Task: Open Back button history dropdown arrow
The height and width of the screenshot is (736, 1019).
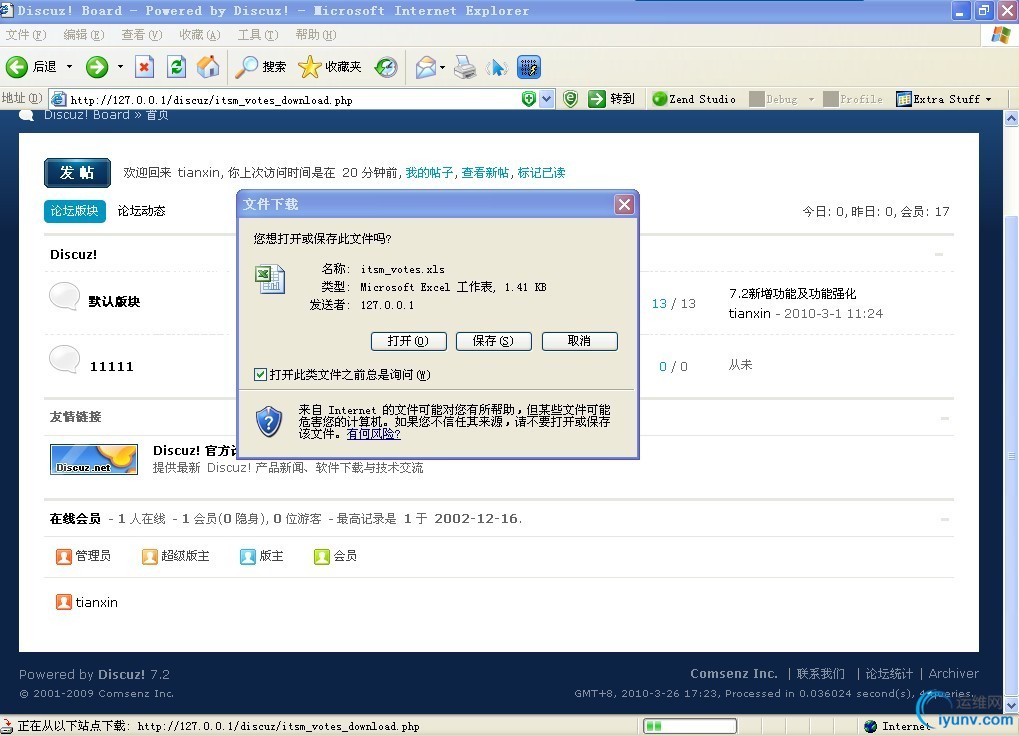Action: [x=69, y=67]
